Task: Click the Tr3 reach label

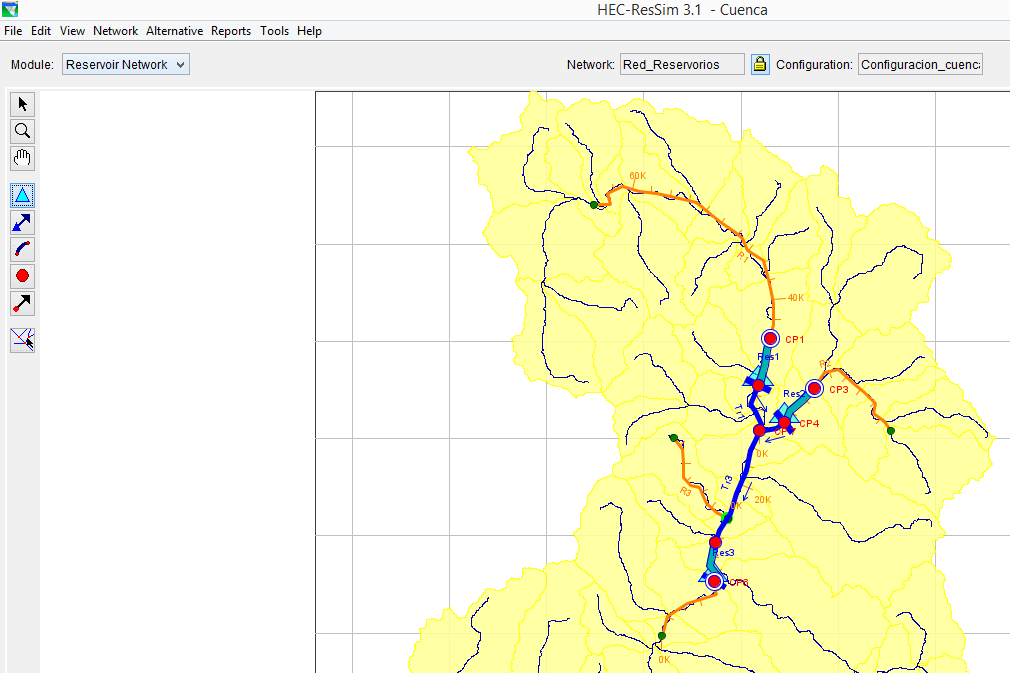Action: click(727, 483)
